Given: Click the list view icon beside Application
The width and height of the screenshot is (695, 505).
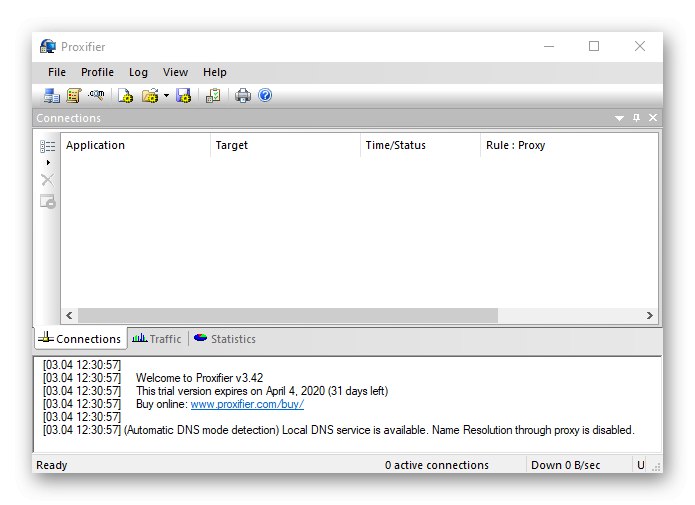Looking at the screenshot, I should [47, 146].
